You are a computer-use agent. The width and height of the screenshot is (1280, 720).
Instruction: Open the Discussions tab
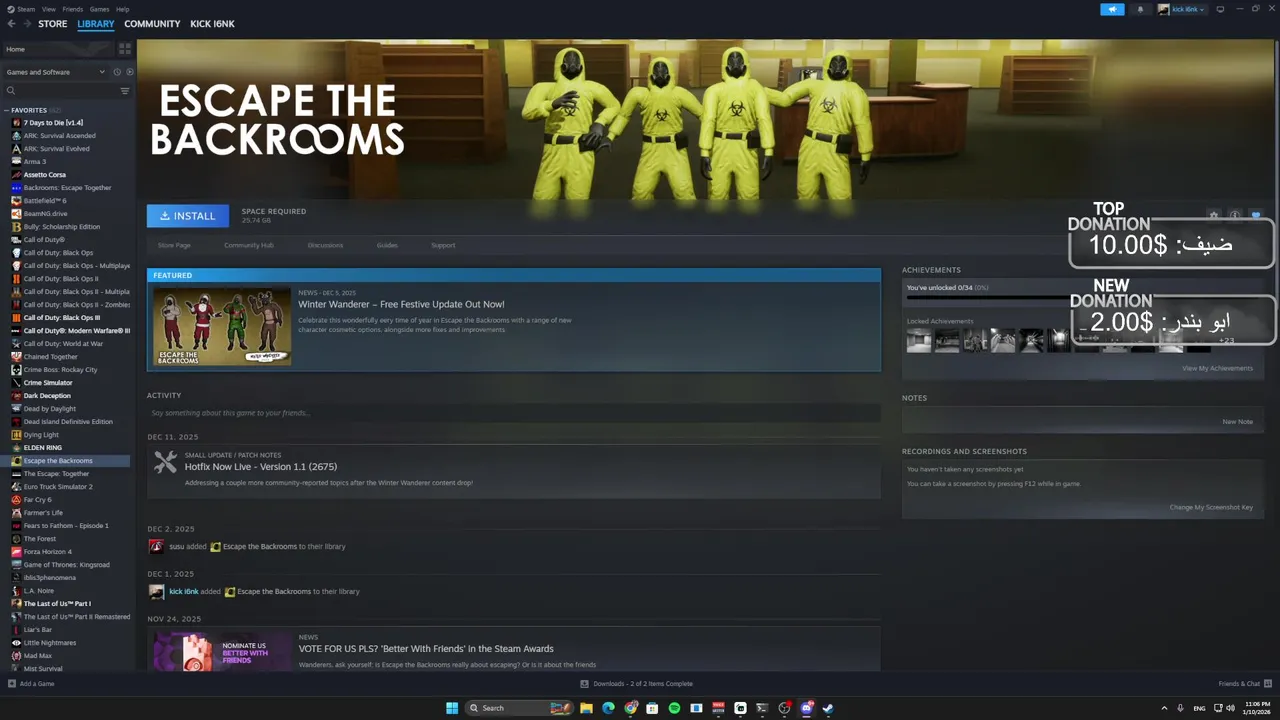325,245
